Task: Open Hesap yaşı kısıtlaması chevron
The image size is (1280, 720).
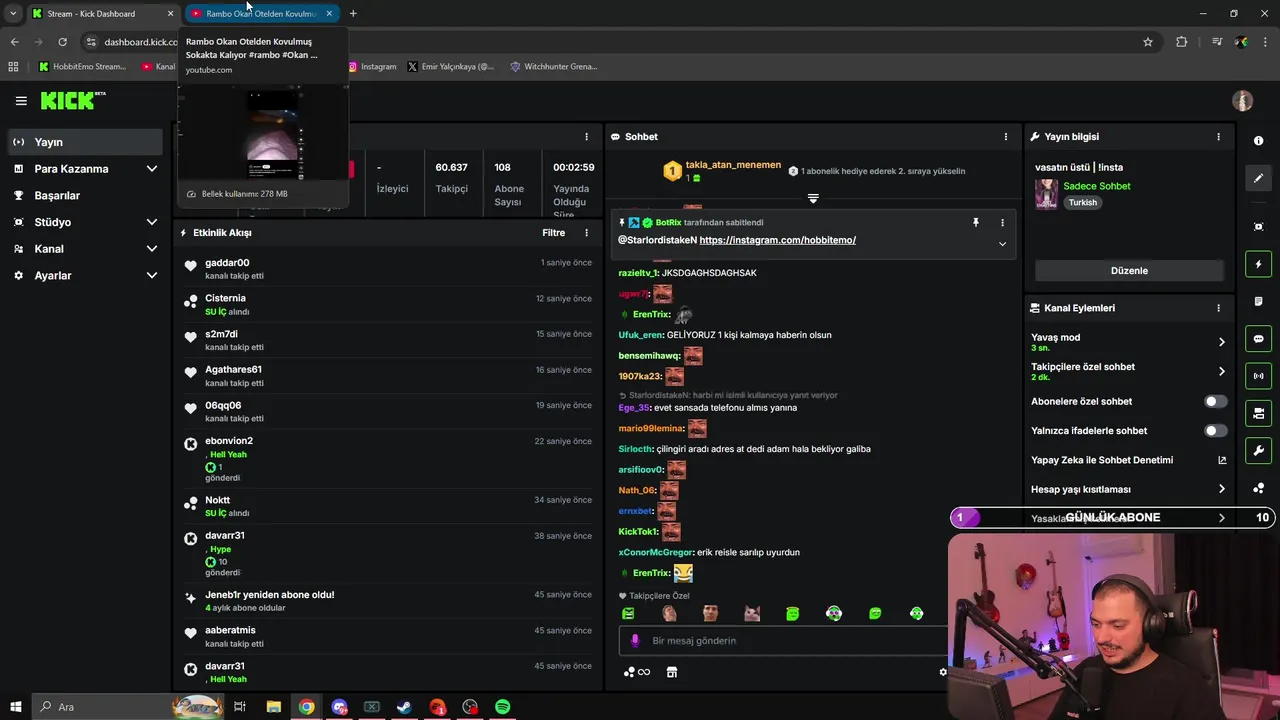Action: click(x=1221, y=489)
